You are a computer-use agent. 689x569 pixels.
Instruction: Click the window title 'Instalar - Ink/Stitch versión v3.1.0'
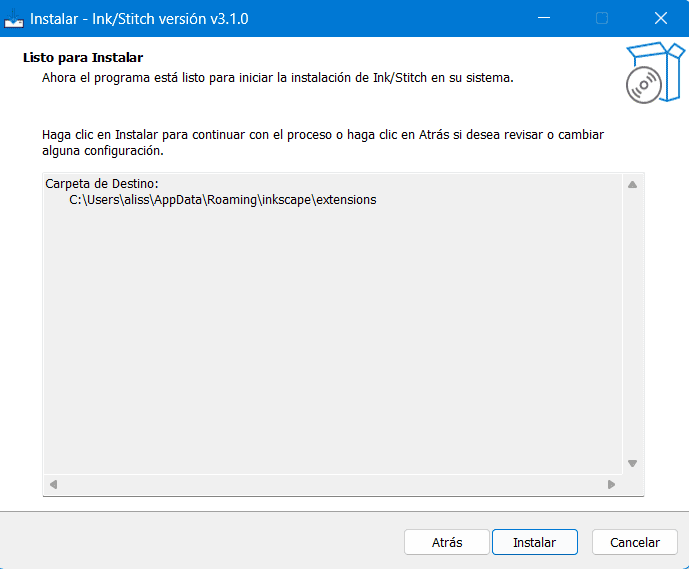pyautogui.click(x=139, y=19)
